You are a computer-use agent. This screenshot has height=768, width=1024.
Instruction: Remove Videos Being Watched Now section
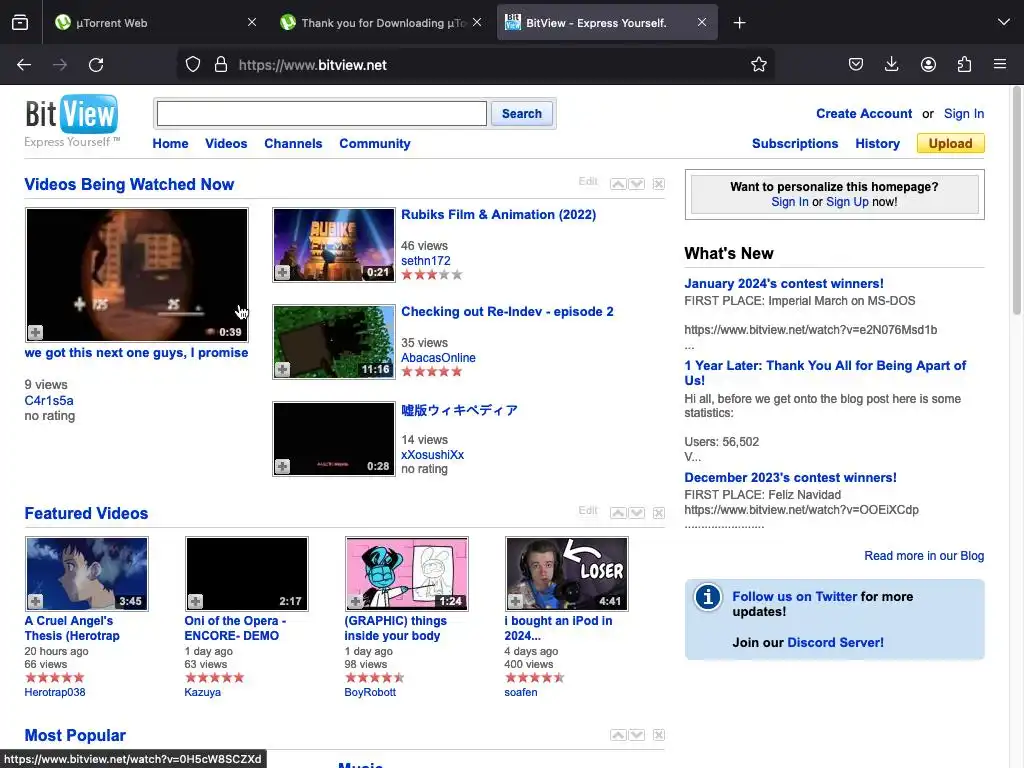coord(659,184)
